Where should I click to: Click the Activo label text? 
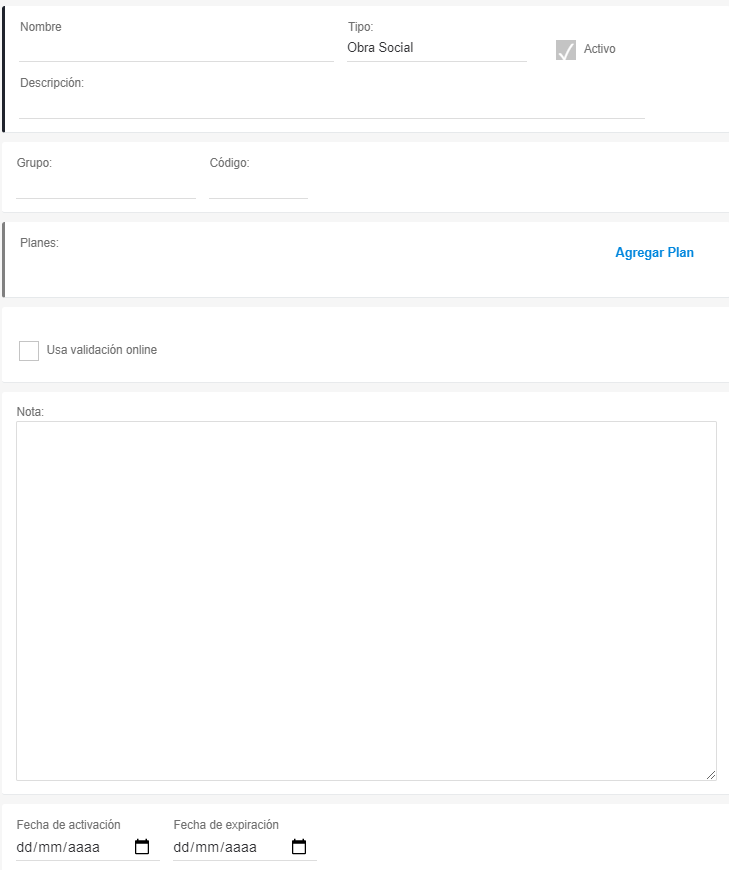click(x=600, y=49)
